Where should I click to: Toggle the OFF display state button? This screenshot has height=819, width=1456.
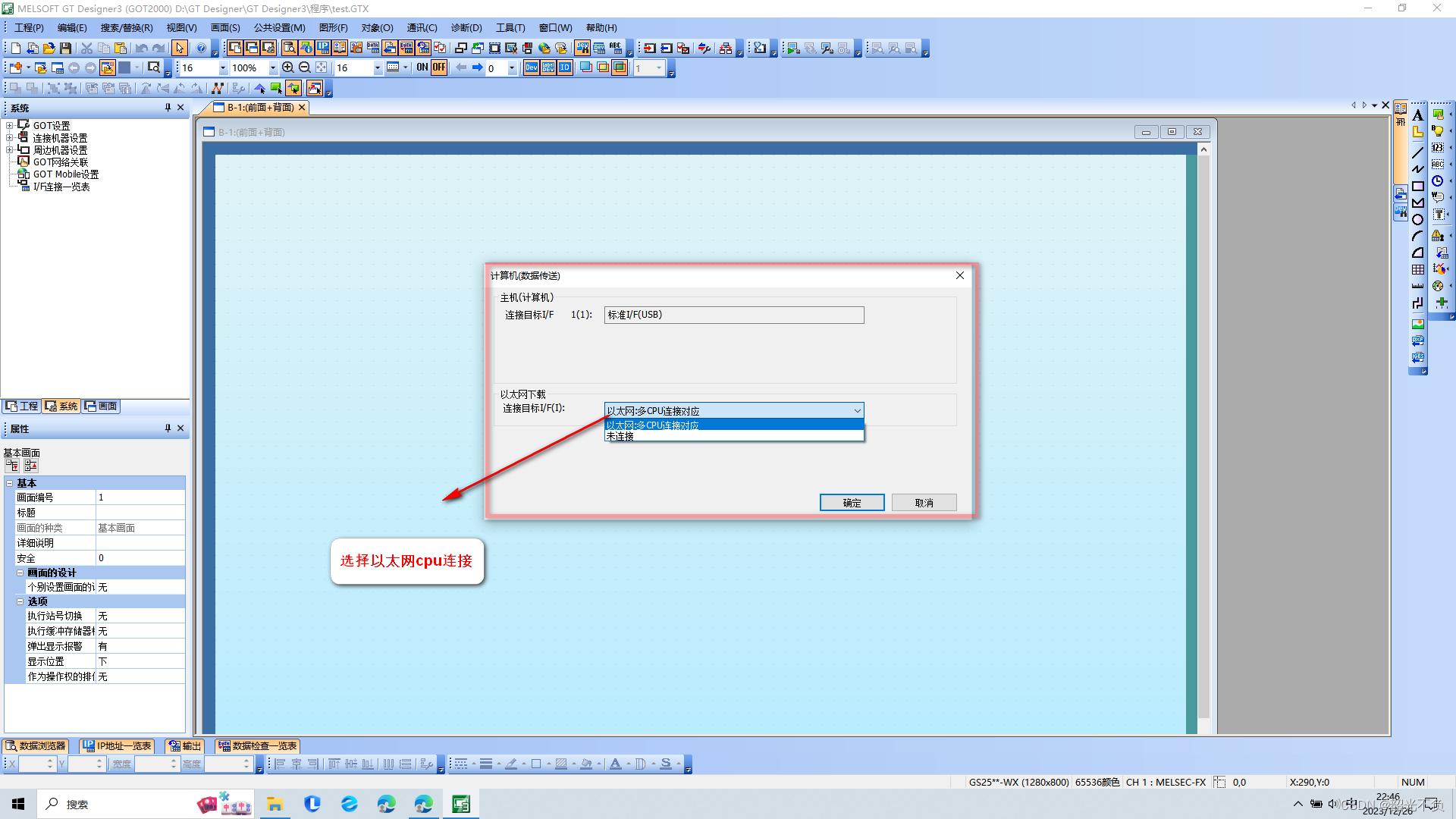tap(439, 67)
